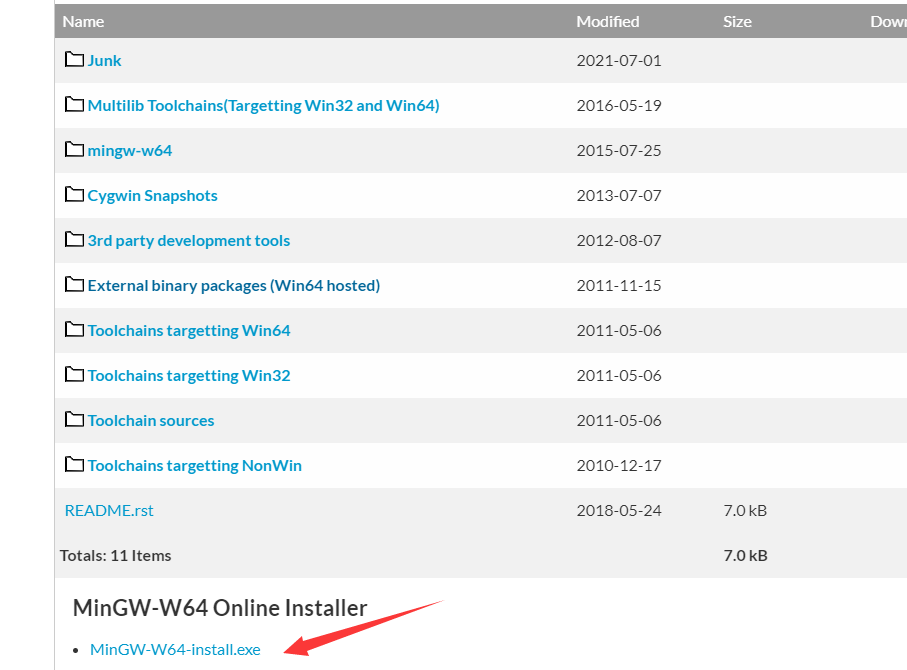Viewport: 907px width, 670px height.
Task: Click the date 2016-05-19
Action: 619,105
